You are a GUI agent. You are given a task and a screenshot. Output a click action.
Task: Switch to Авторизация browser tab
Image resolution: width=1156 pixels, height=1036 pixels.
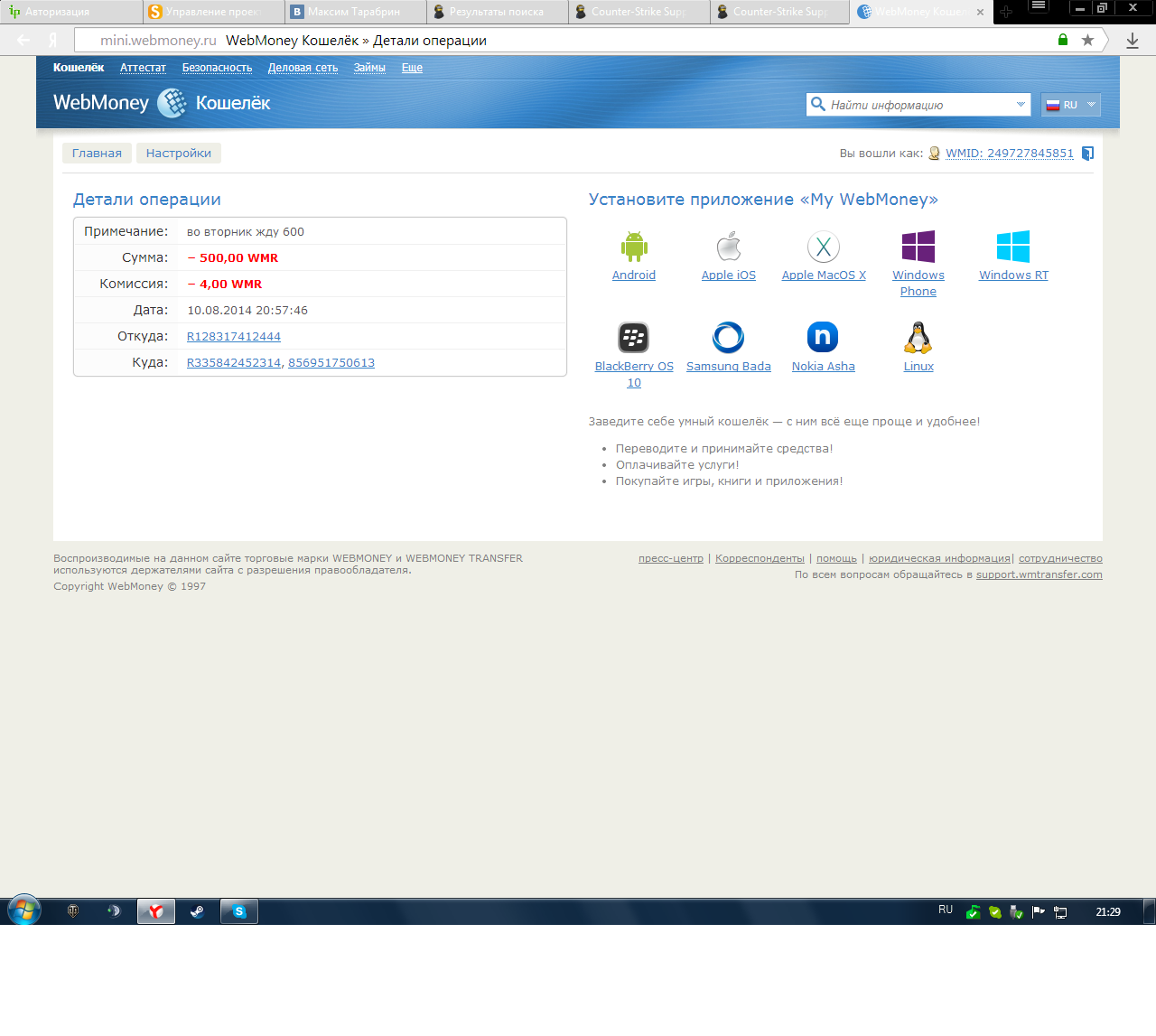[70, 12]
